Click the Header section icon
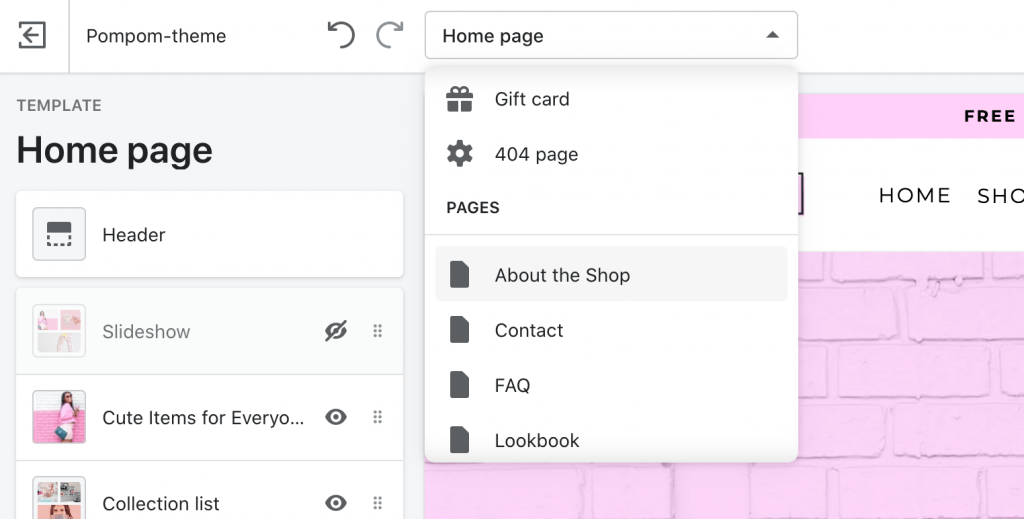 point(59,234)
